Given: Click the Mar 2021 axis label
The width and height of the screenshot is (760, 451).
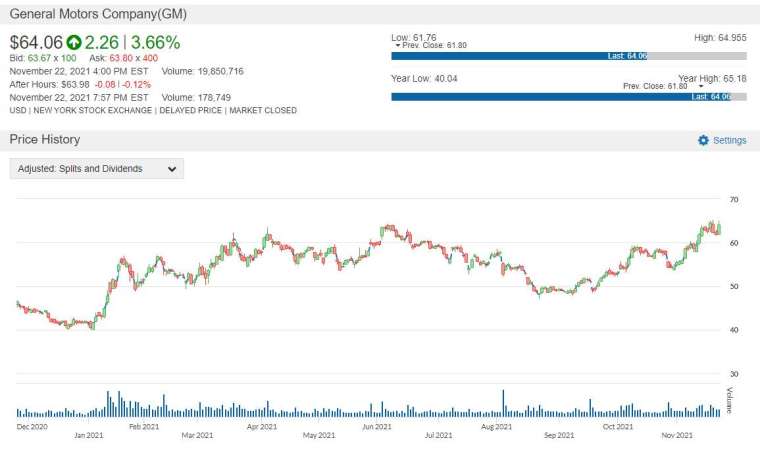Looking at the screenshot, I should point(197,435).
